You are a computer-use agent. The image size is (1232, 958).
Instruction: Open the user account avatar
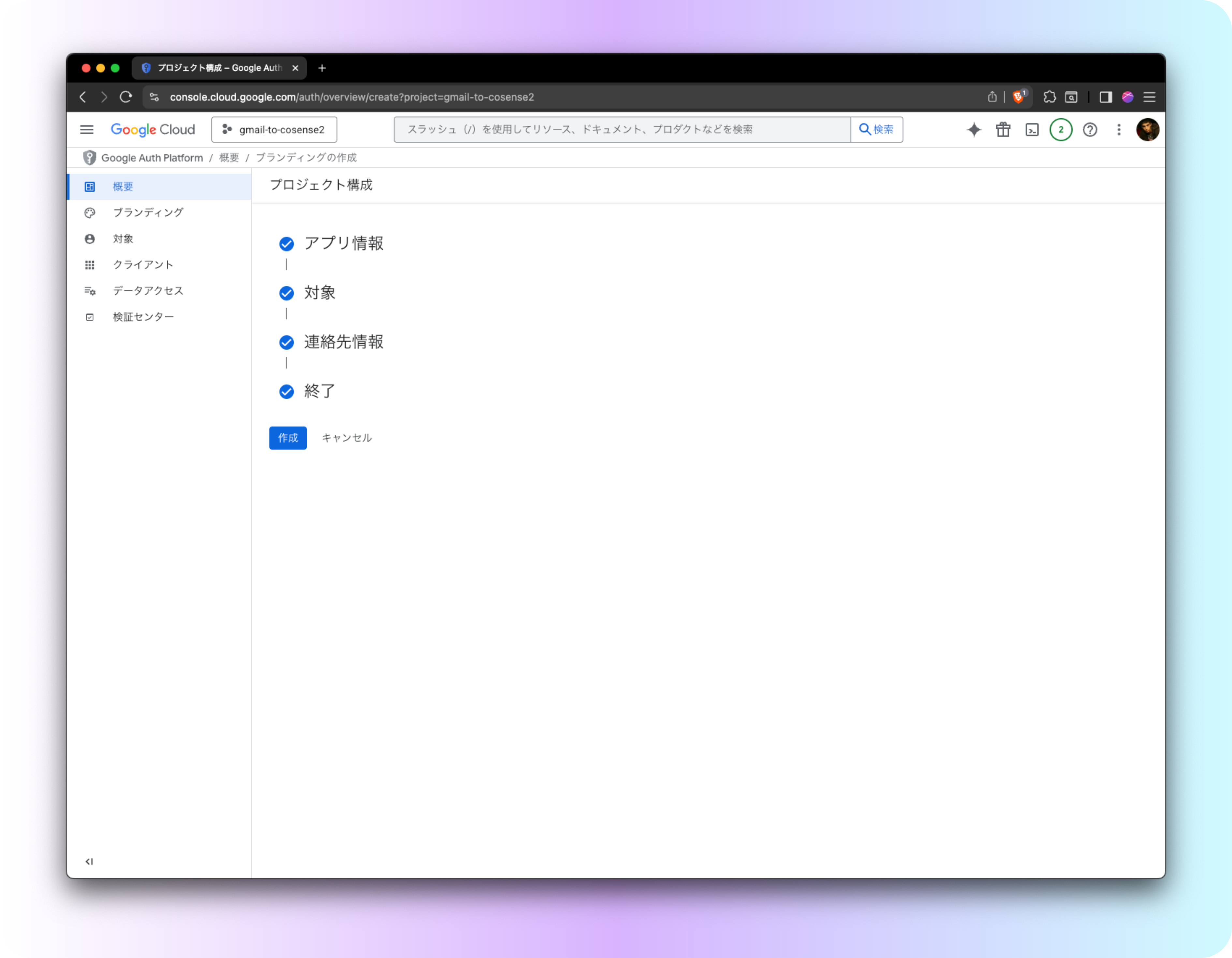(1147, 130)
